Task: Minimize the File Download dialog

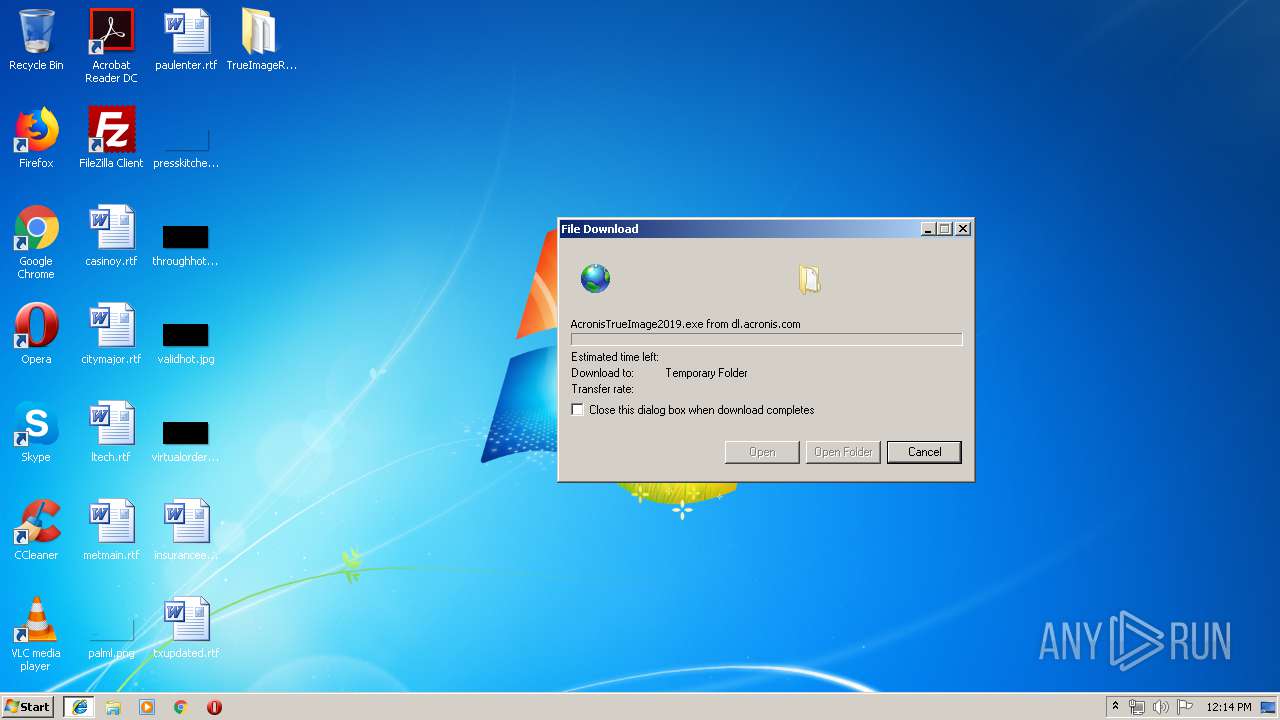Action: click(x=928, y=229)
